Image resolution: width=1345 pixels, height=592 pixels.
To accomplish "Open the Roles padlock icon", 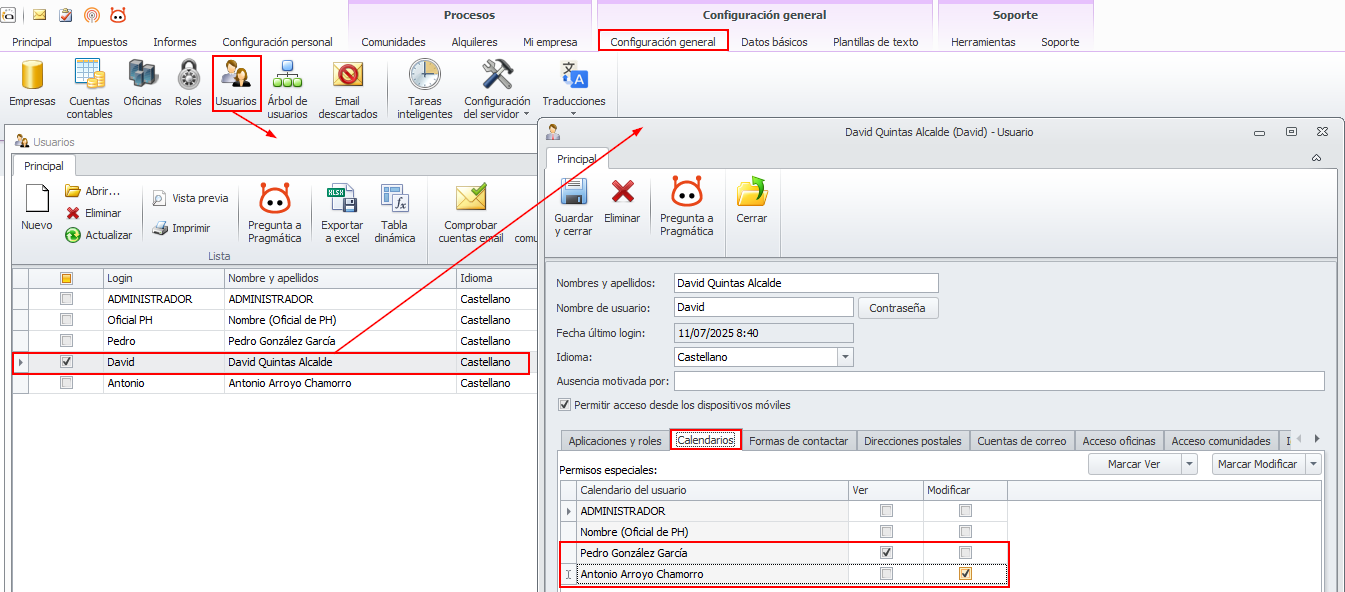I will (x=188, y=84).
